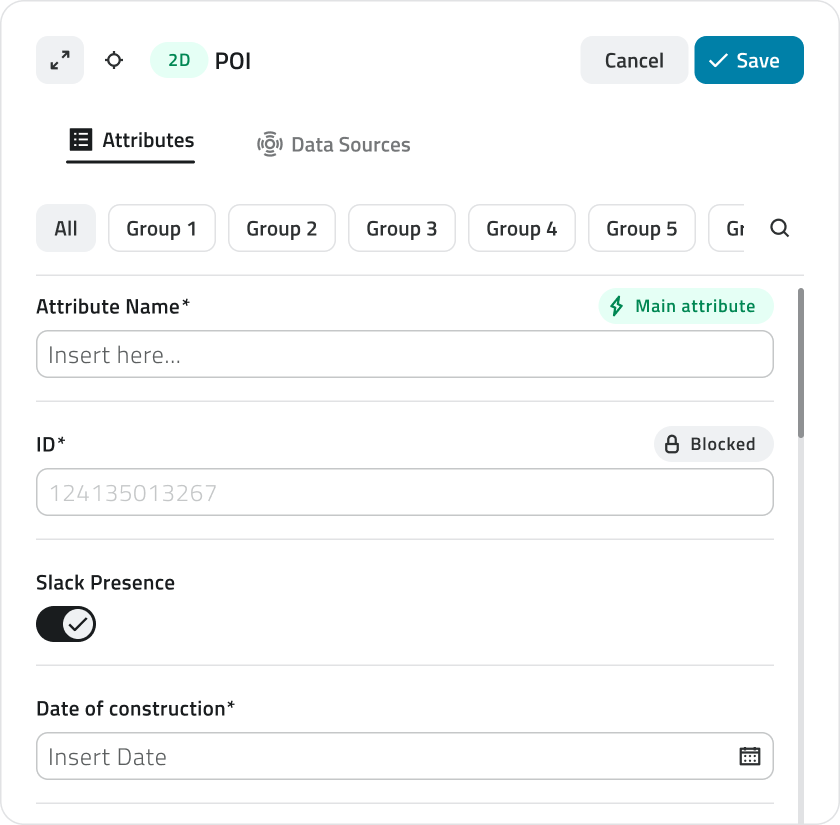840x825 pixels.
Task: Filter by Group 5
Action: tap(642, 229)
